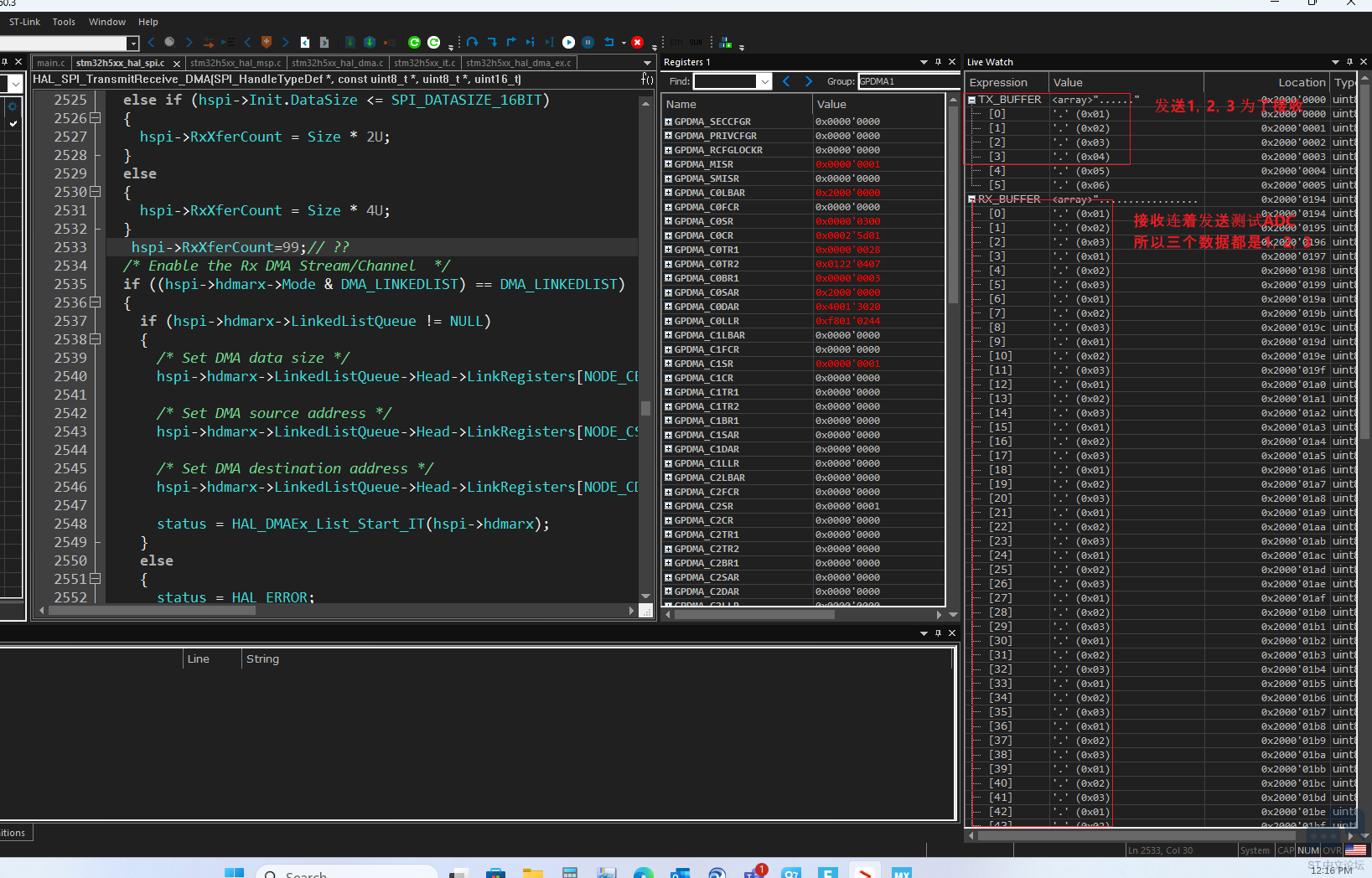1372x878 pixels.
Task: Click the find previous arrow in Registers
Action: (786, 81)
